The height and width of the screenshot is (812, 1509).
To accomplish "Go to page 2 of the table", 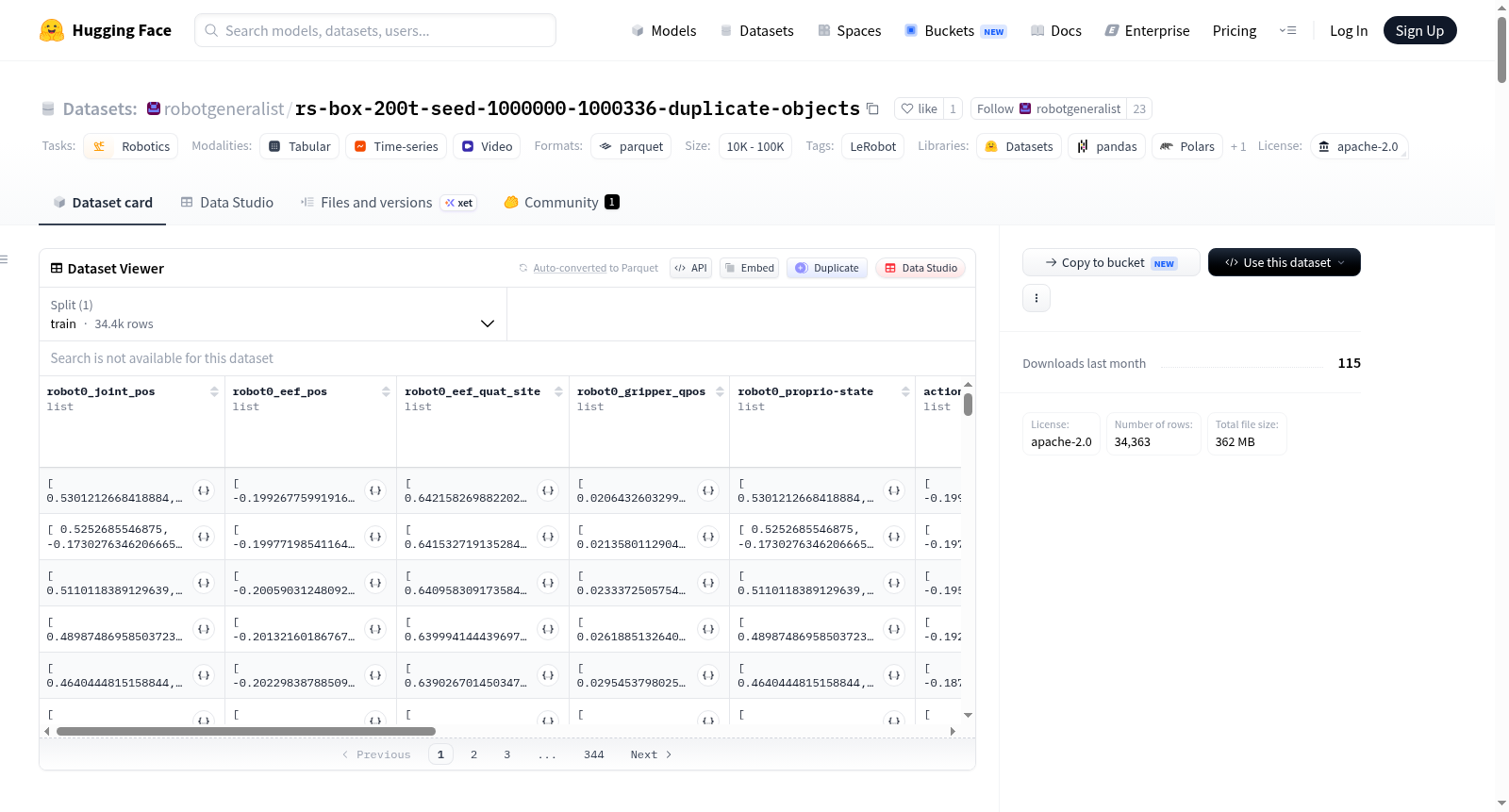I will [473, 754].
